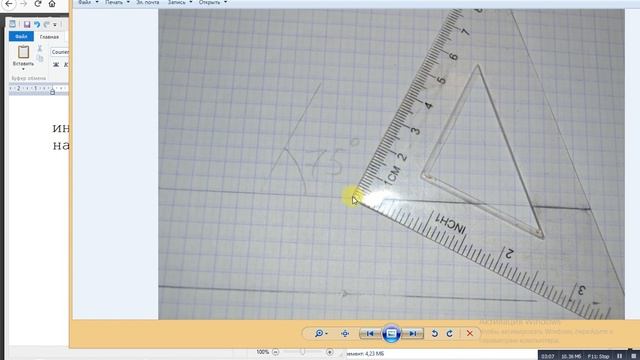Click Эл. почта in photo viewer menu
This screenshot has height=360, width=640.
(148, 2)
